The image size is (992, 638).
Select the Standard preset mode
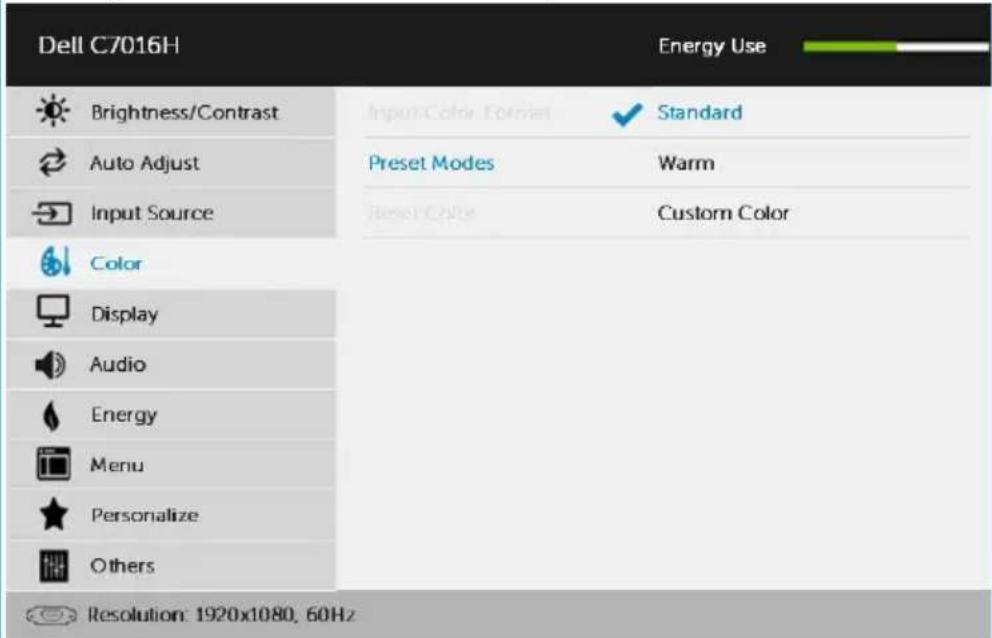(700, 112)
